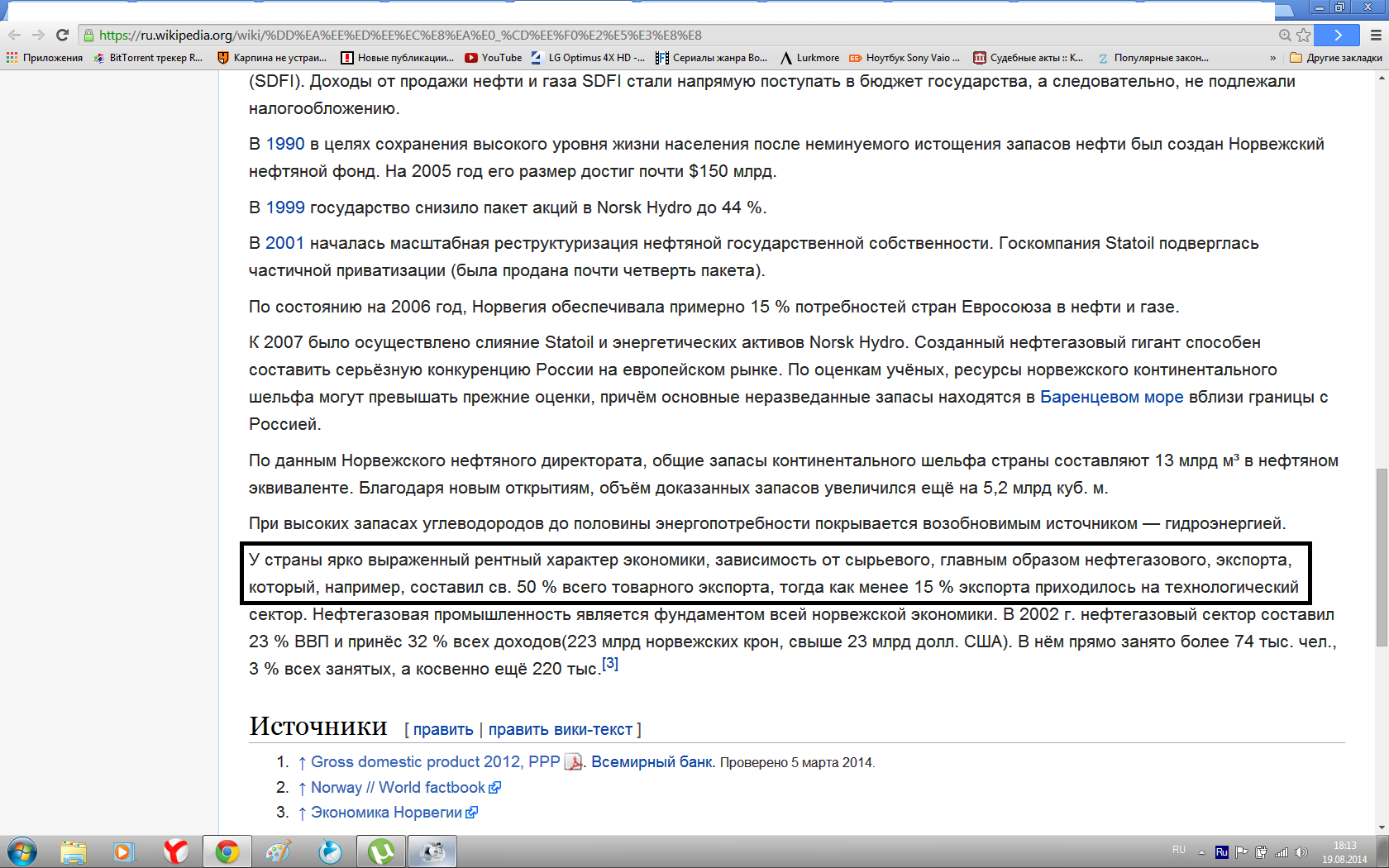Open the Другие закладки folder
The image size is (1389, 868).
pyautogui.click(x=1336, y=58)
